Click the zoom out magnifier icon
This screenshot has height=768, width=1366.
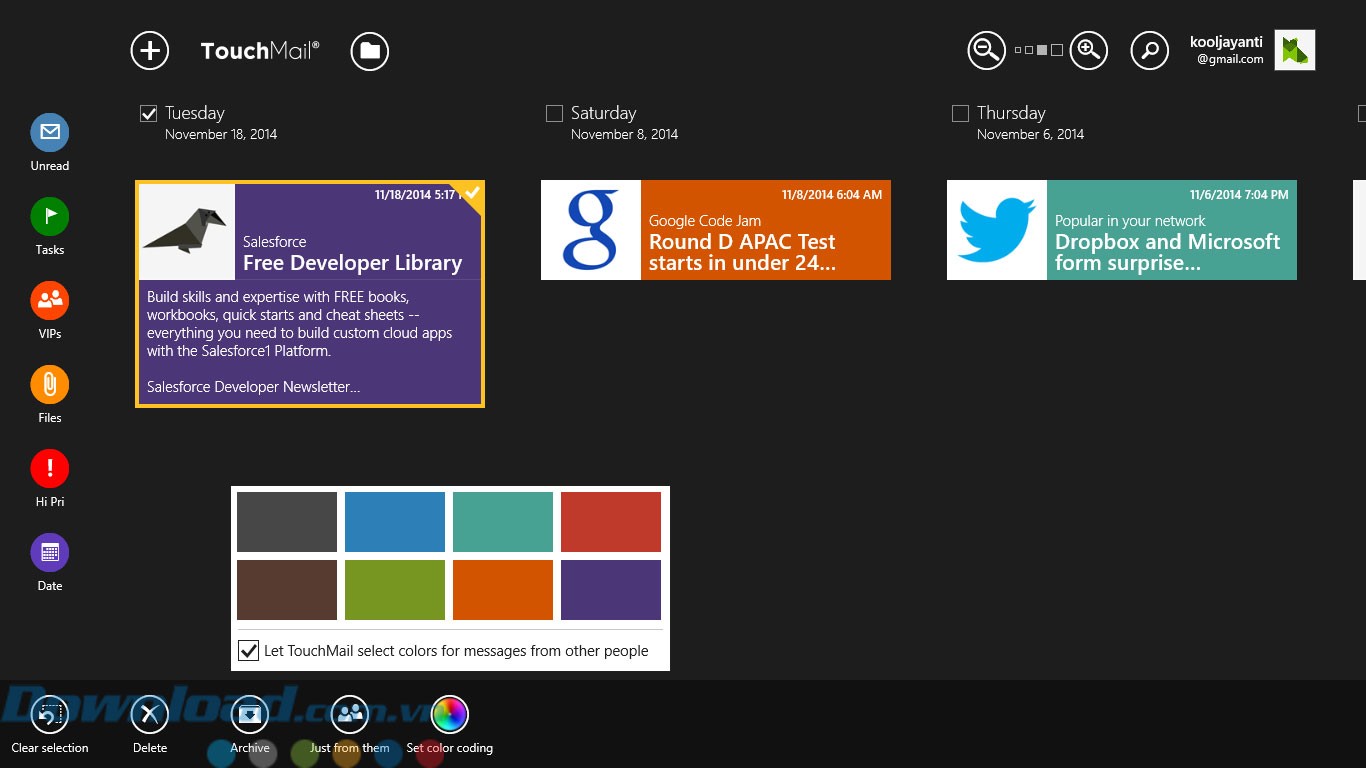[986, 51]
